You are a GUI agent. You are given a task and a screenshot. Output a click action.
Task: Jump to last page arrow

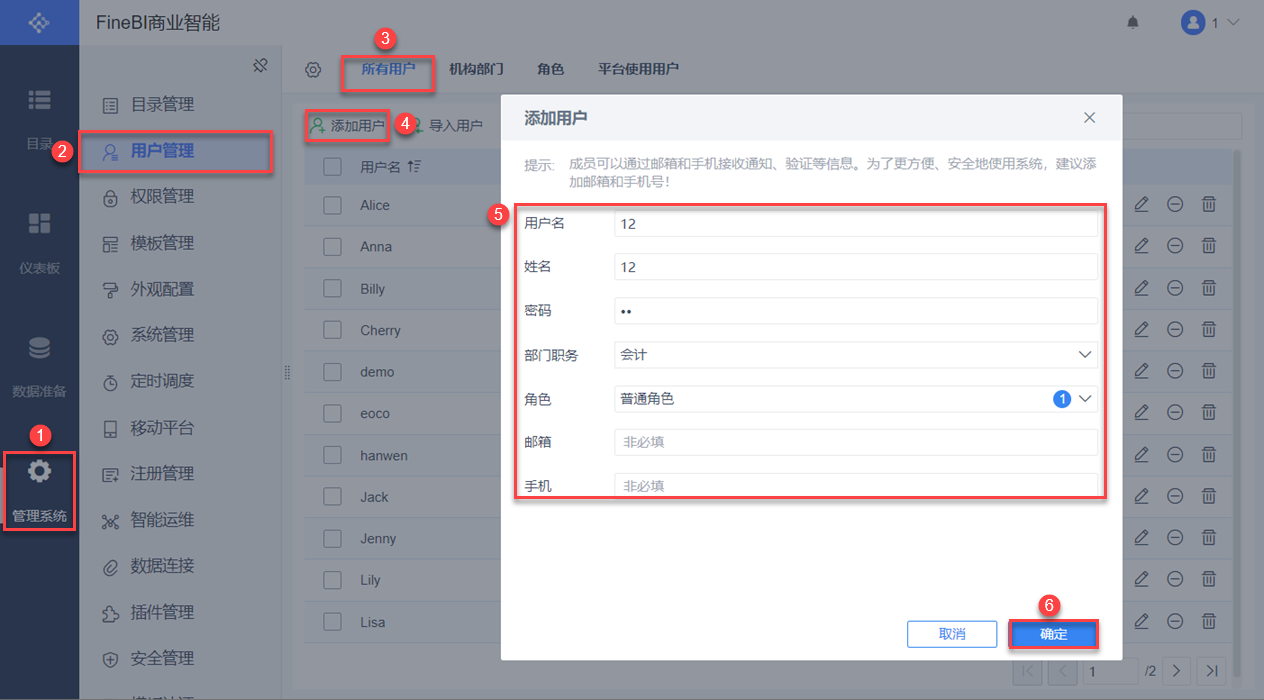click(x=1211, y=670)
